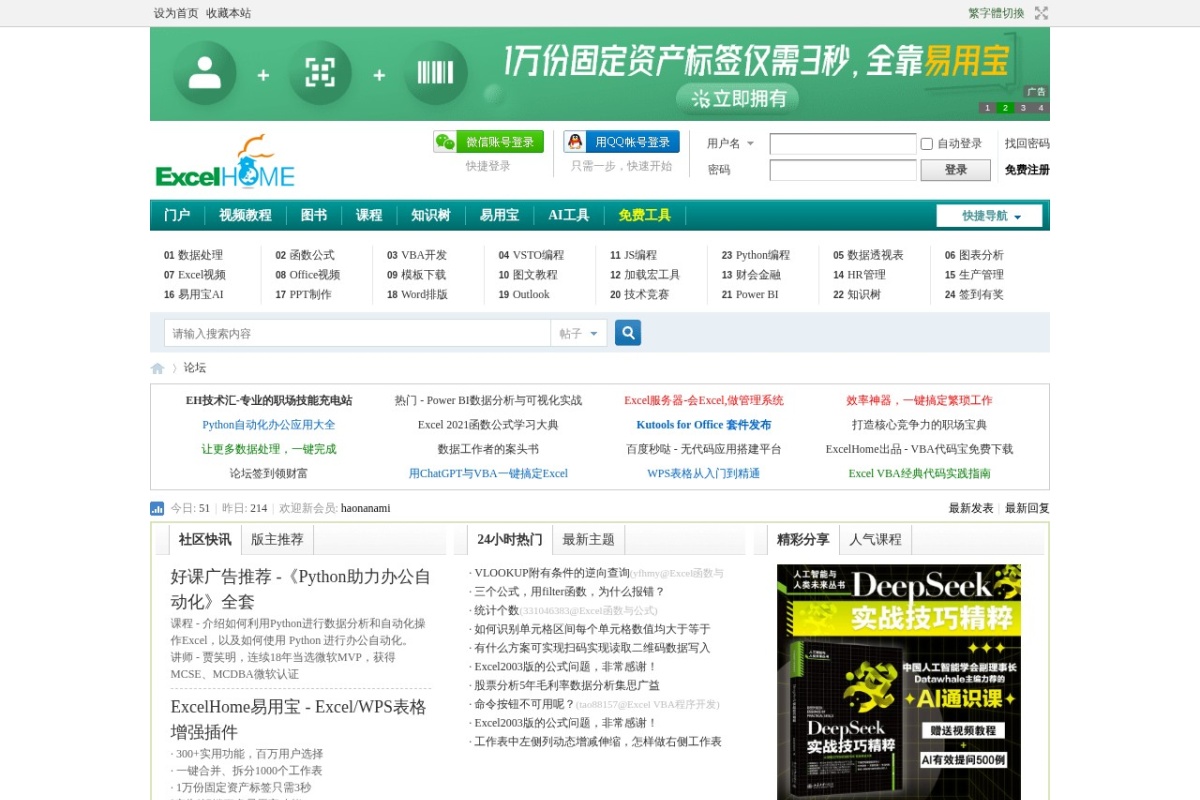Select banner slide indicator 4
This screenshot has width=1200, height=800.
coord(1041,108)
